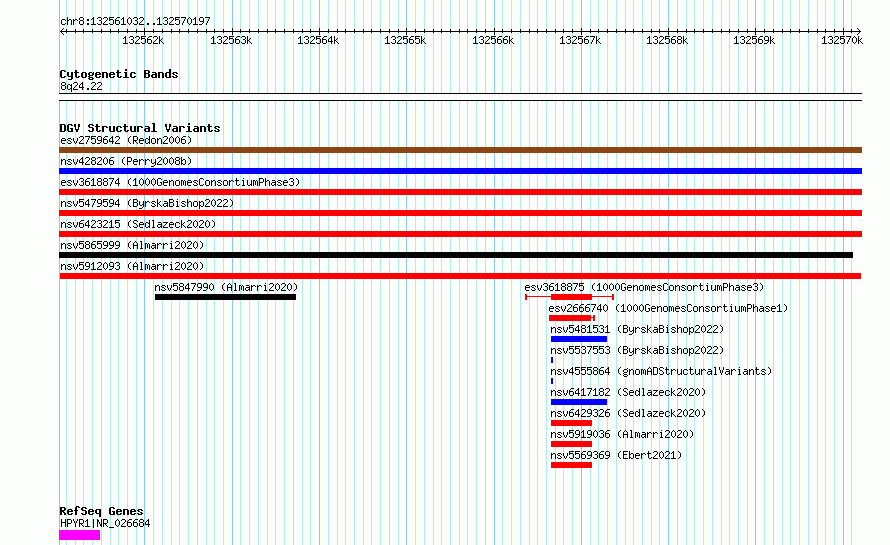Image resolution: width=890 pixels, height=545 pixels.
Task: Open nsv5537553 (ByrskaBishop2022) label
Action: point(637,350)
